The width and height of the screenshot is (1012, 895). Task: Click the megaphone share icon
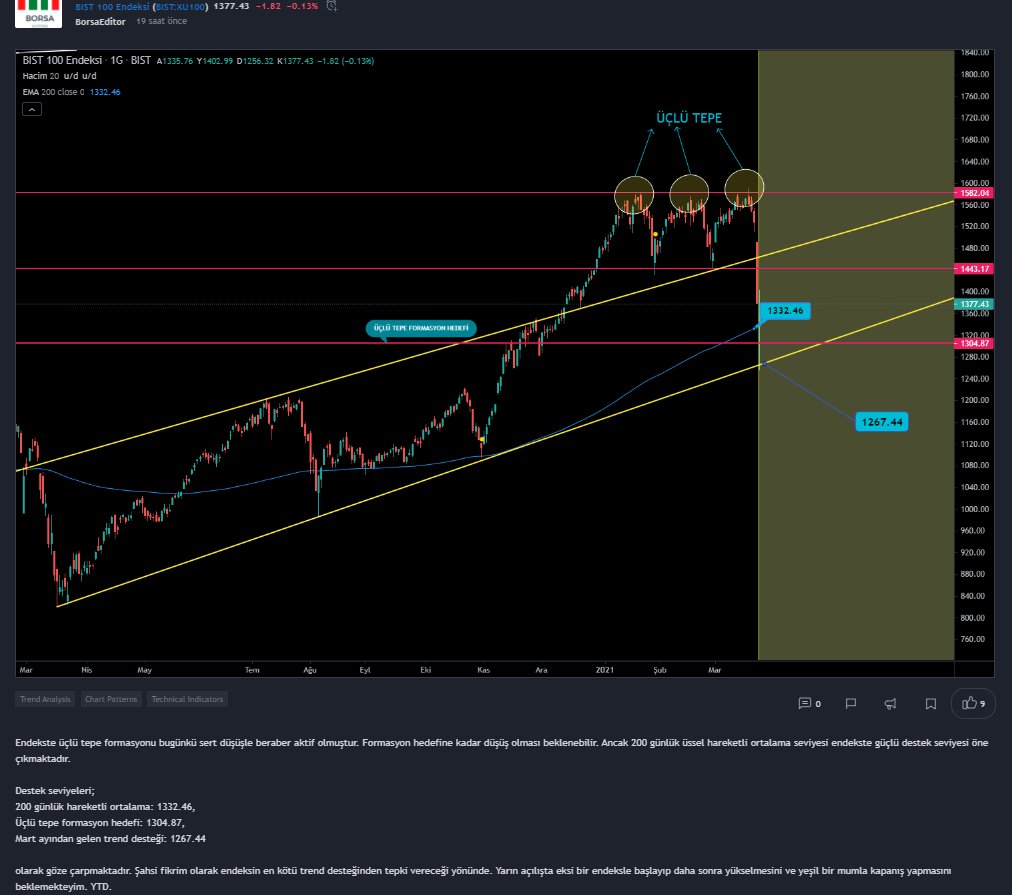pos(890,703)
